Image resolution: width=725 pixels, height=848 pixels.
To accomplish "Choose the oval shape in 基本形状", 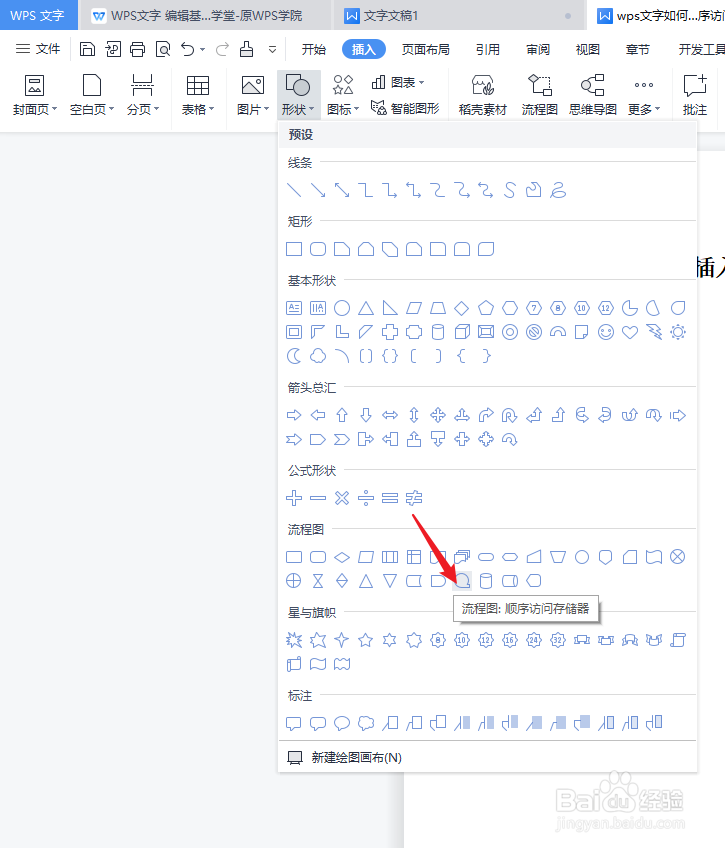I will 342,308.
